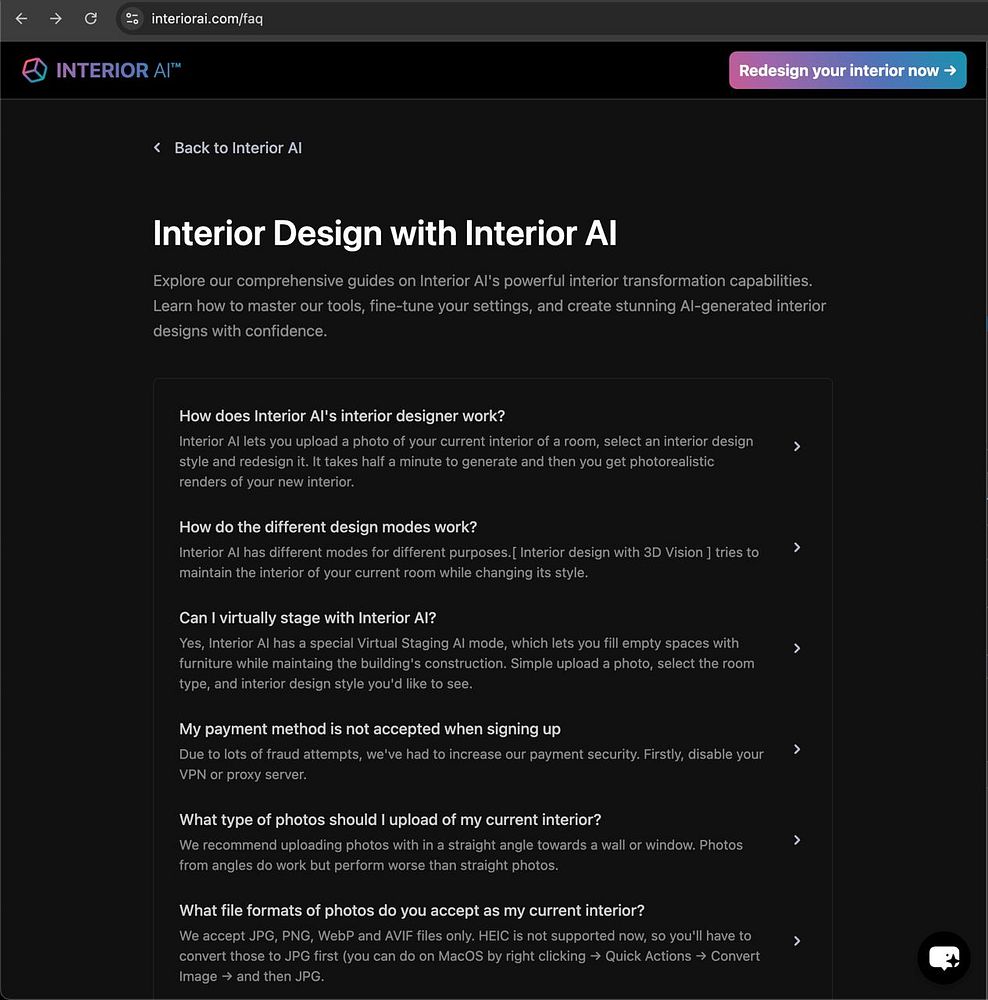This screenshot has width=988, height=1000.
Task: Expand the virtual staging question chevron
Action: point(797,648)
